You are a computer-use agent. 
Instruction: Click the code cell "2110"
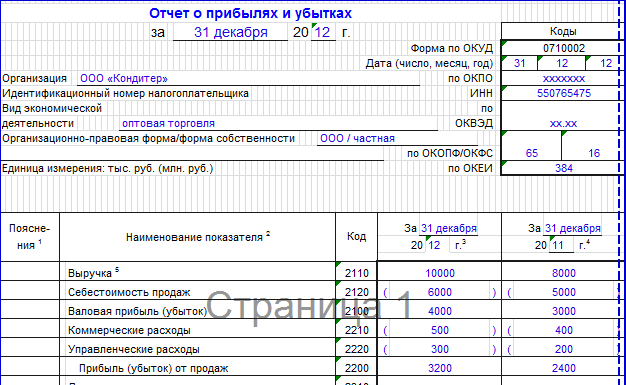point(357,273)
